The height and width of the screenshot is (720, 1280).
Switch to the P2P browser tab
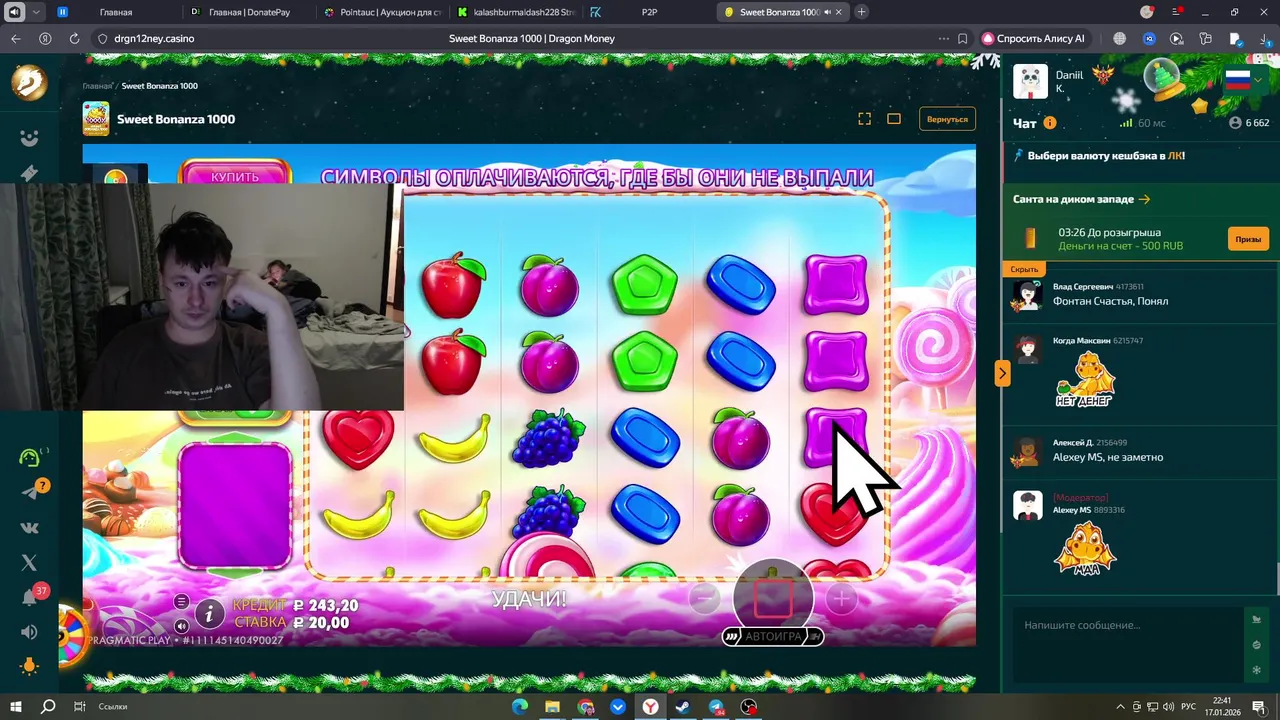[x=648, y=12]
